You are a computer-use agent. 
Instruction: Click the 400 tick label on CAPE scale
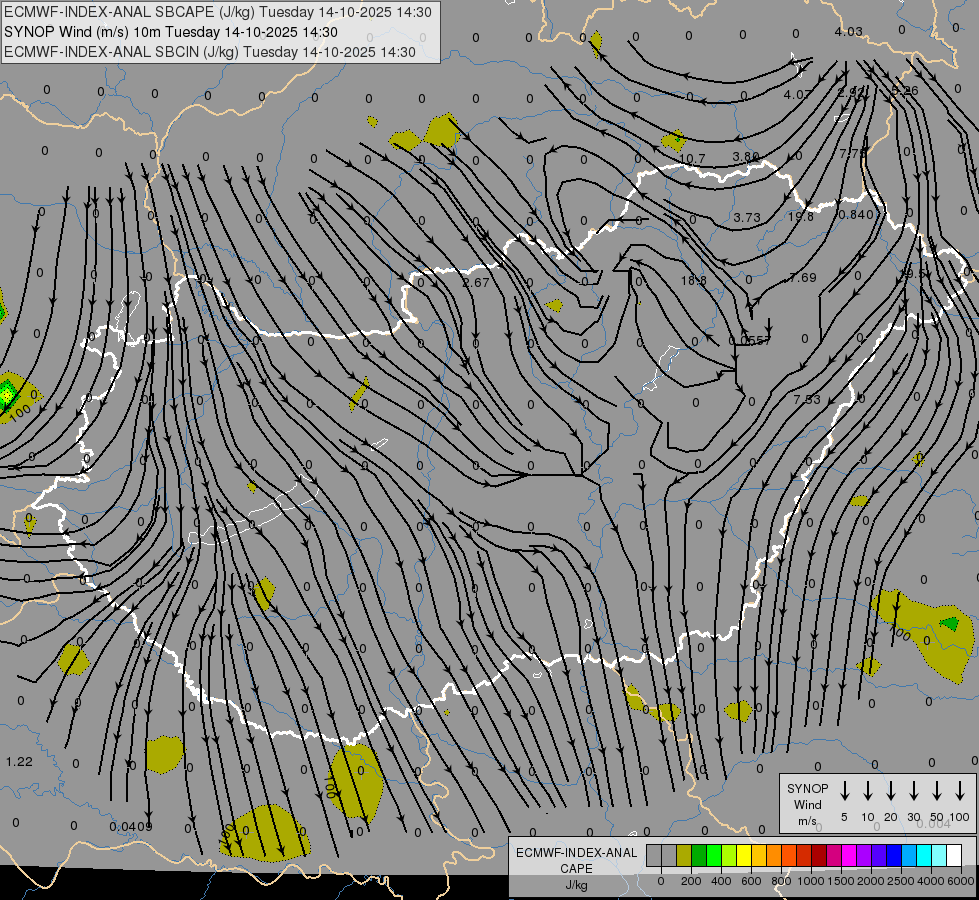coord(721,881)
